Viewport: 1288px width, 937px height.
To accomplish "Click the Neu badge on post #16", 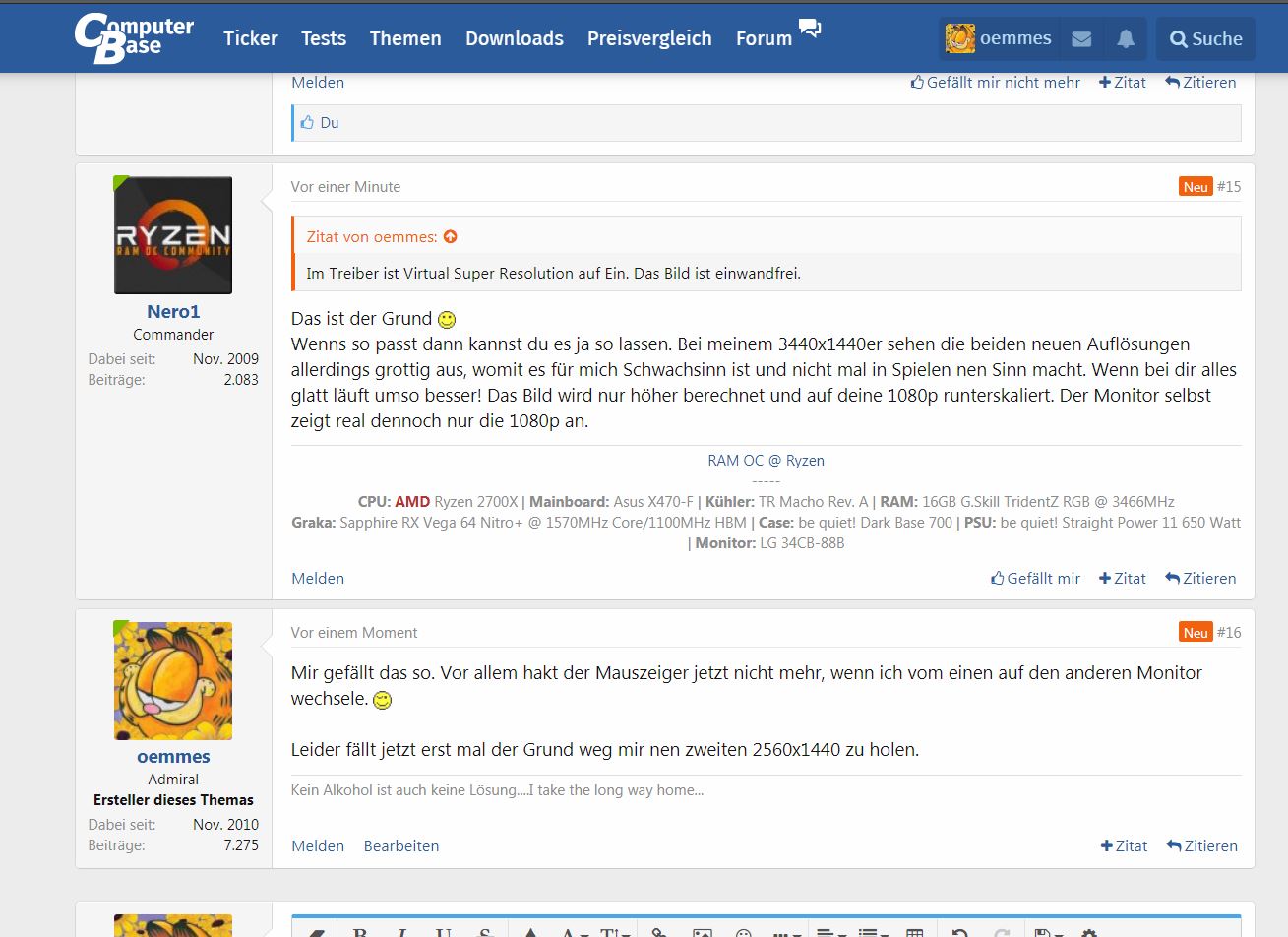I will coord(1196,632).
